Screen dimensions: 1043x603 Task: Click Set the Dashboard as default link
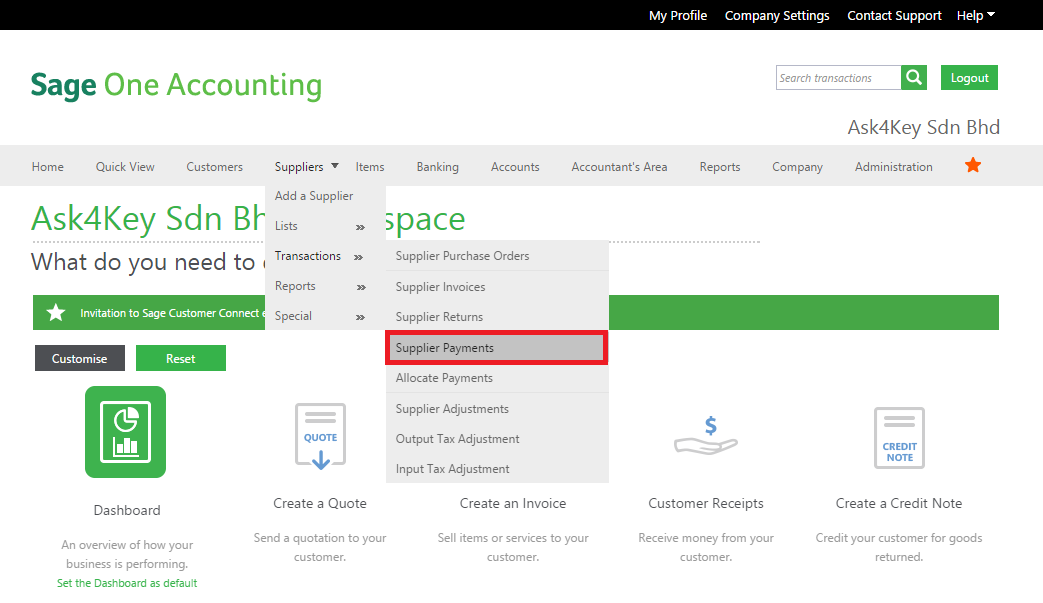coord(127,583)
